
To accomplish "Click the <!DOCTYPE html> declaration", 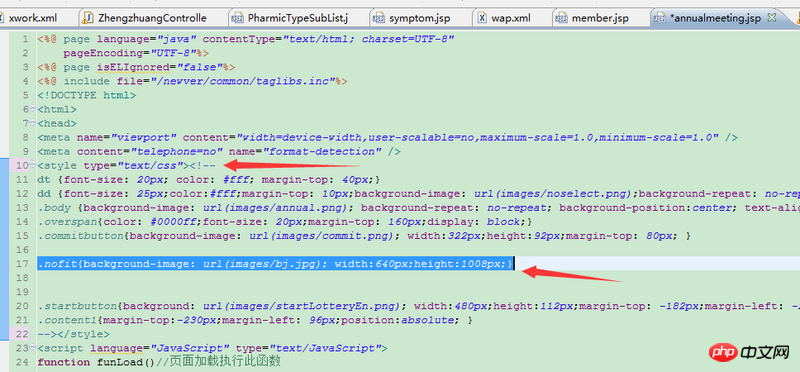I will click(87, 95).
